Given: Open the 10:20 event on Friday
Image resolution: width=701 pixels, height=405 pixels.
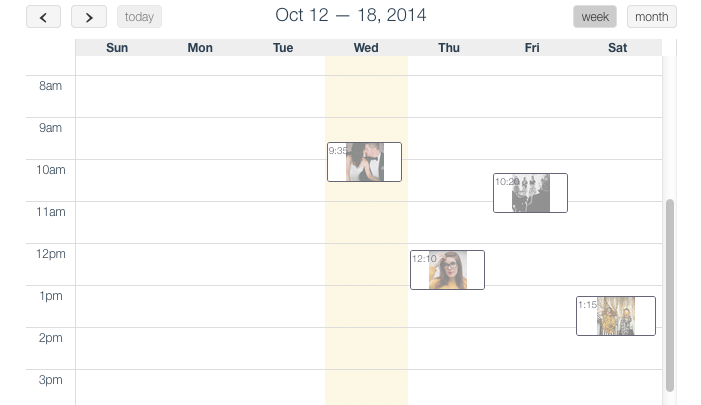Looking at the screenshot, I should pos(530,193).
